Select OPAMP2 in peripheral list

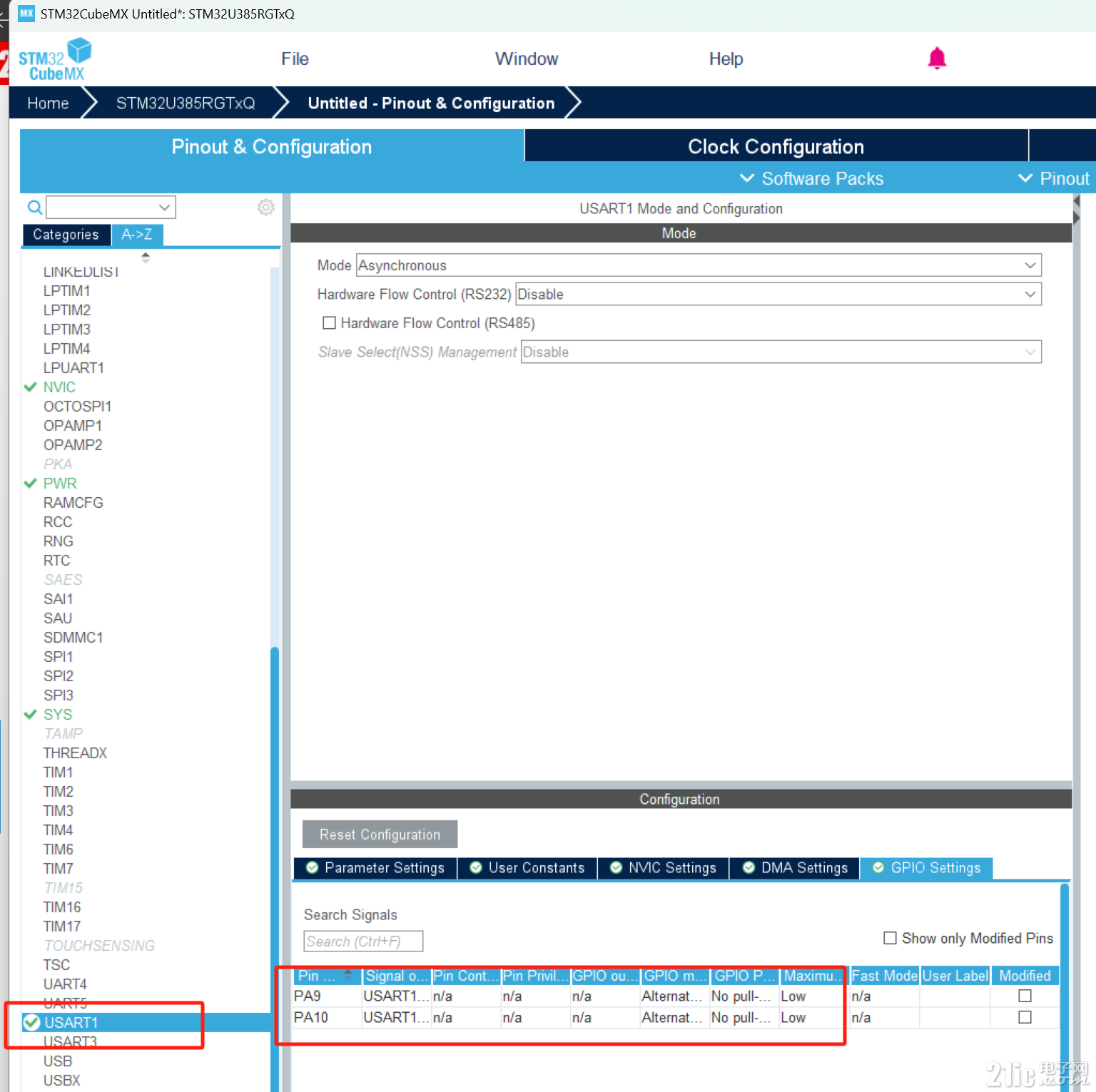tap(73, 445)
